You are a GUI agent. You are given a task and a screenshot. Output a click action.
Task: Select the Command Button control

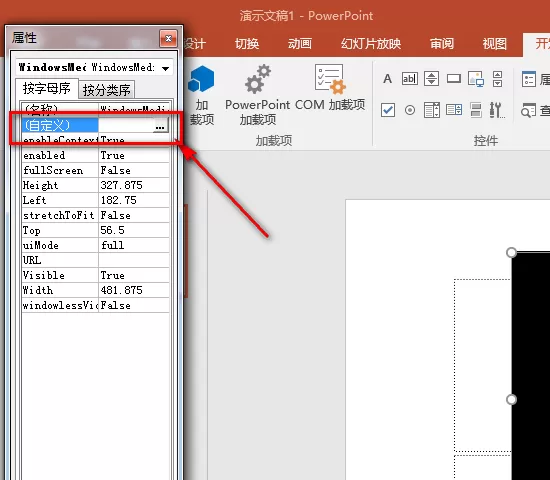pyautogui.click(x=454, y=78)
